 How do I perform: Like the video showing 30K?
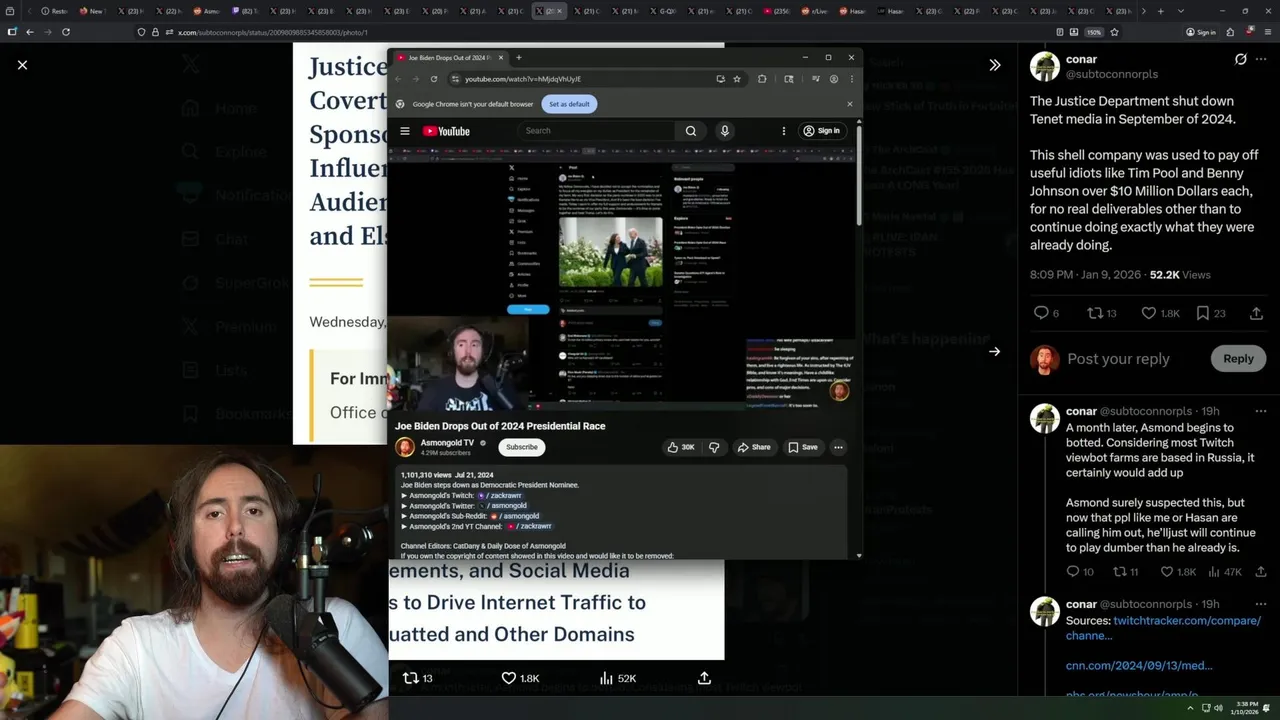[x=681, y=447]
